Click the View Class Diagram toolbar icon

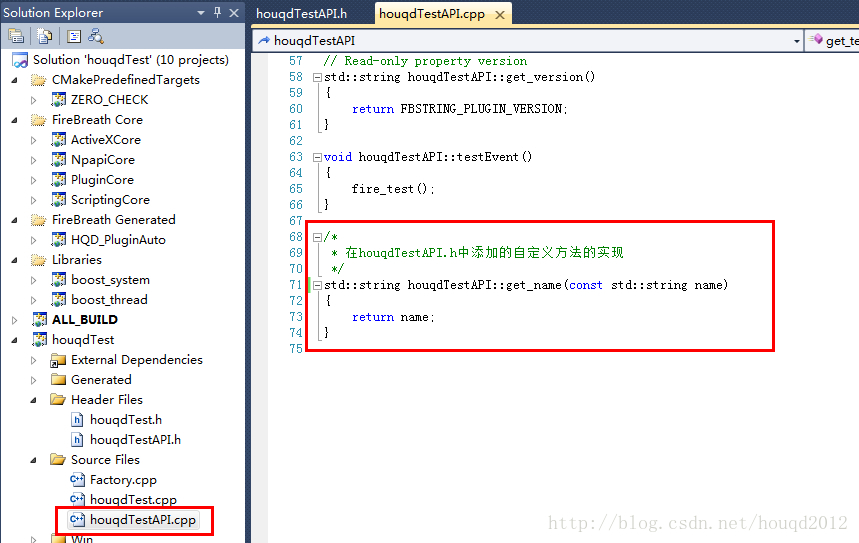tap(96, 36)
